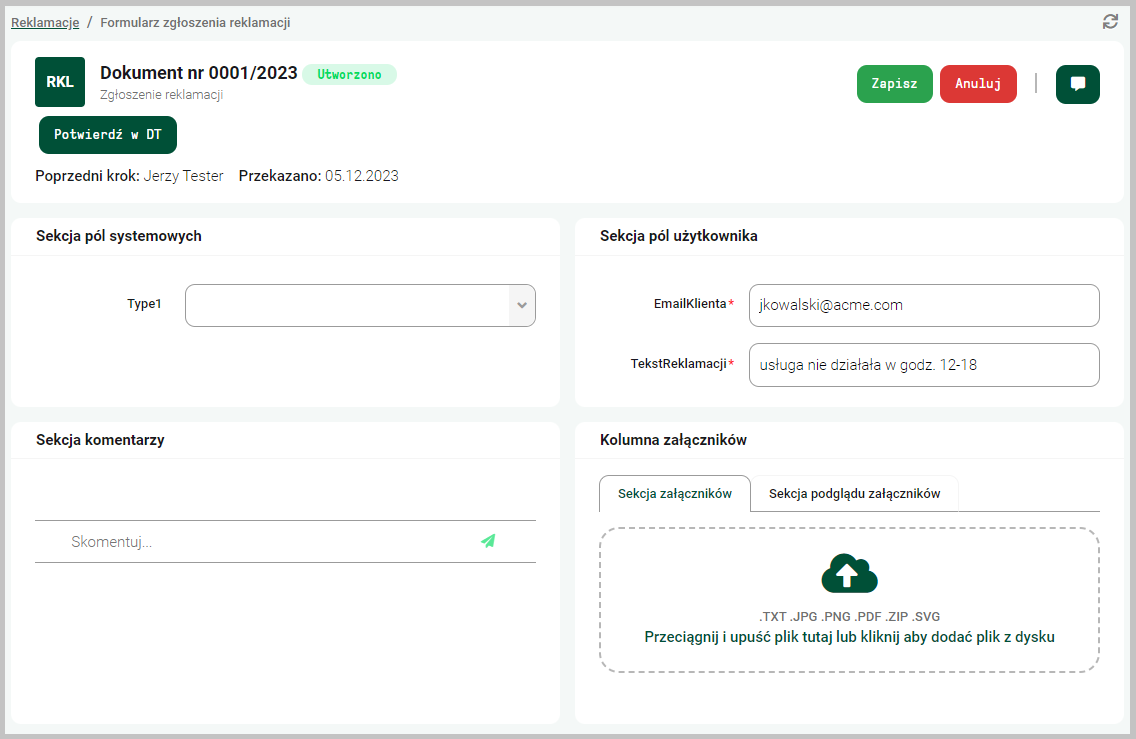This screenshot has height=739, width=1136.
Task: Click the Skomentuj comment input
Action: coord(260,542)
